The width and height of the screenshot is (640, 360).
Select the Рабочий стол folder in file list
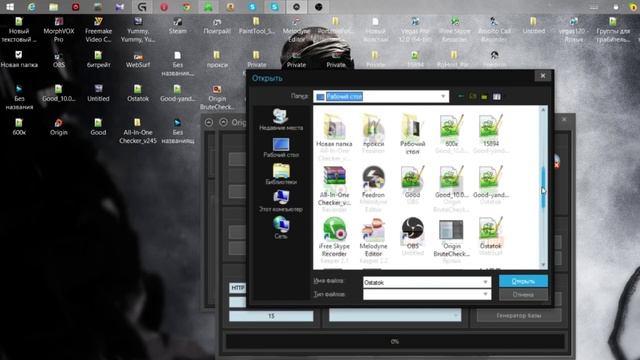(412, 134)
